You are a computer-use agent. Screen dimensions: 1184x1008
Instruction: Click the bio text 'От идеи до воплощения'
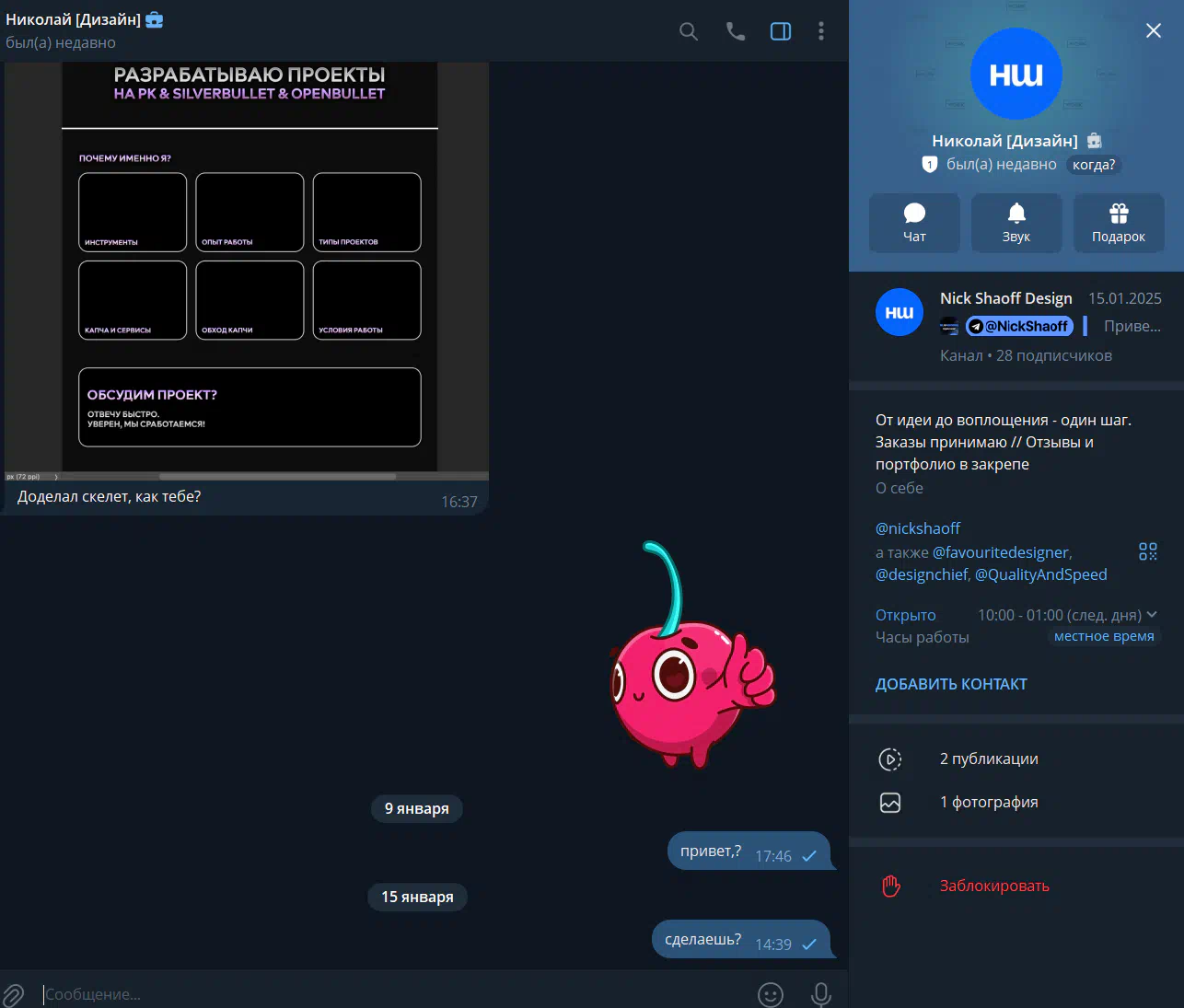(1004, 442)
